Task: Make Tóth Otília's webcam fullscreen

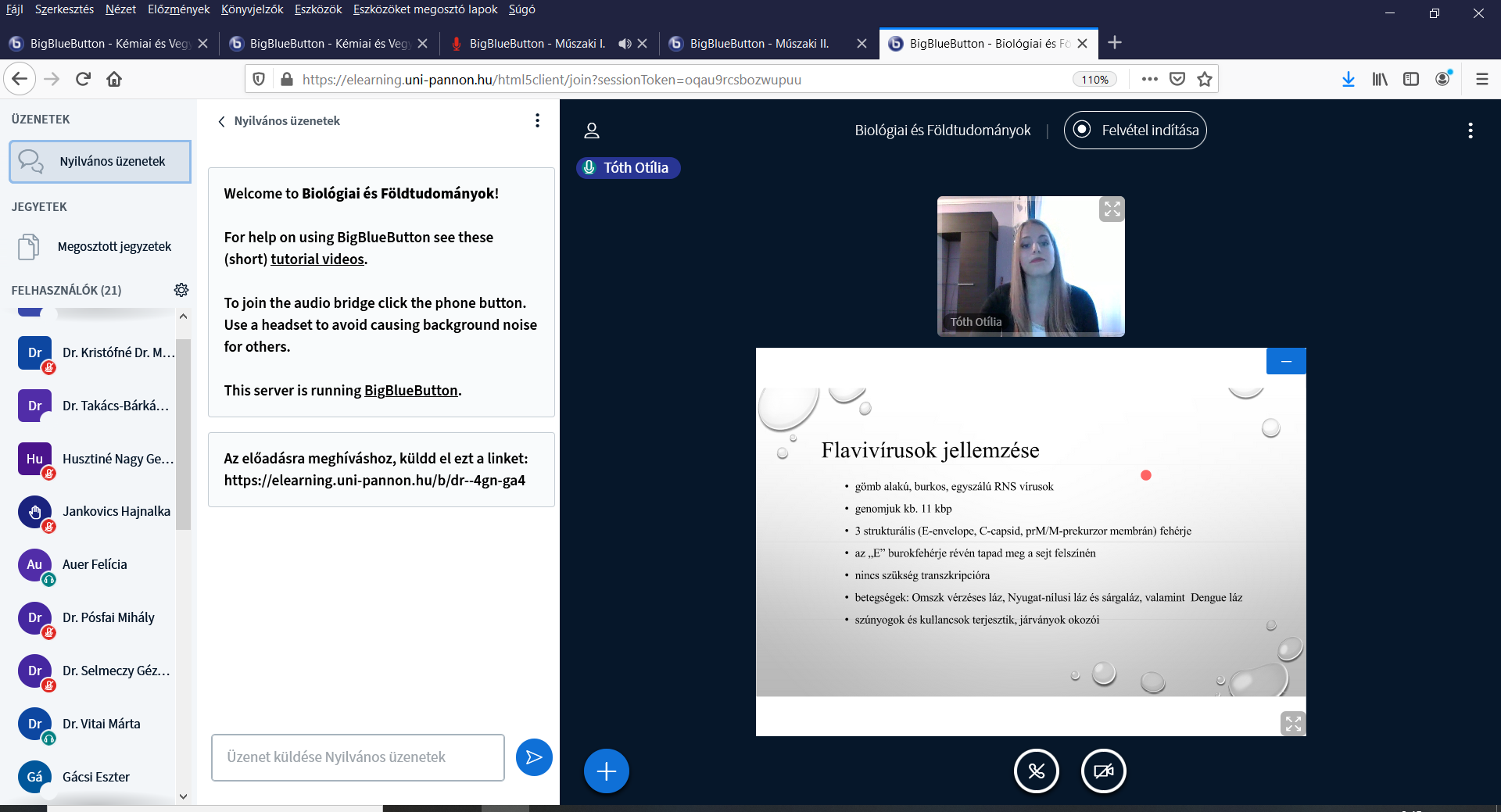Action: pyautogui.click(x=1112, y=209)
